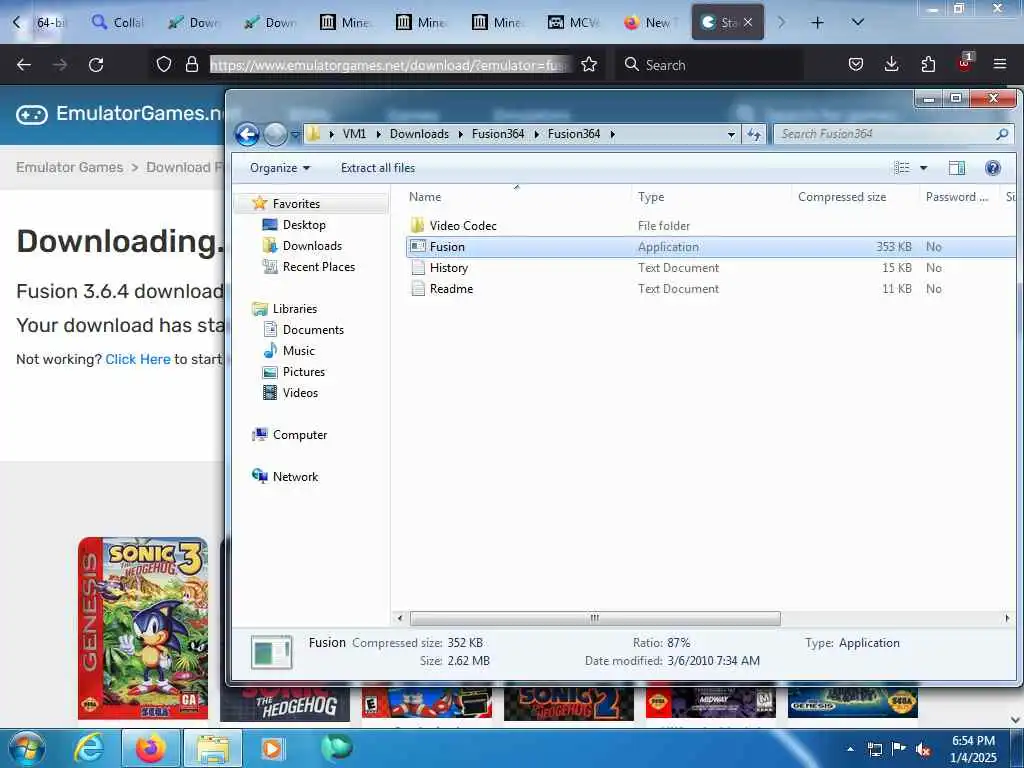Click the horizontal scrollbar thumb in file list
This screenshot has height=768, width=1024.
(594, 618)
